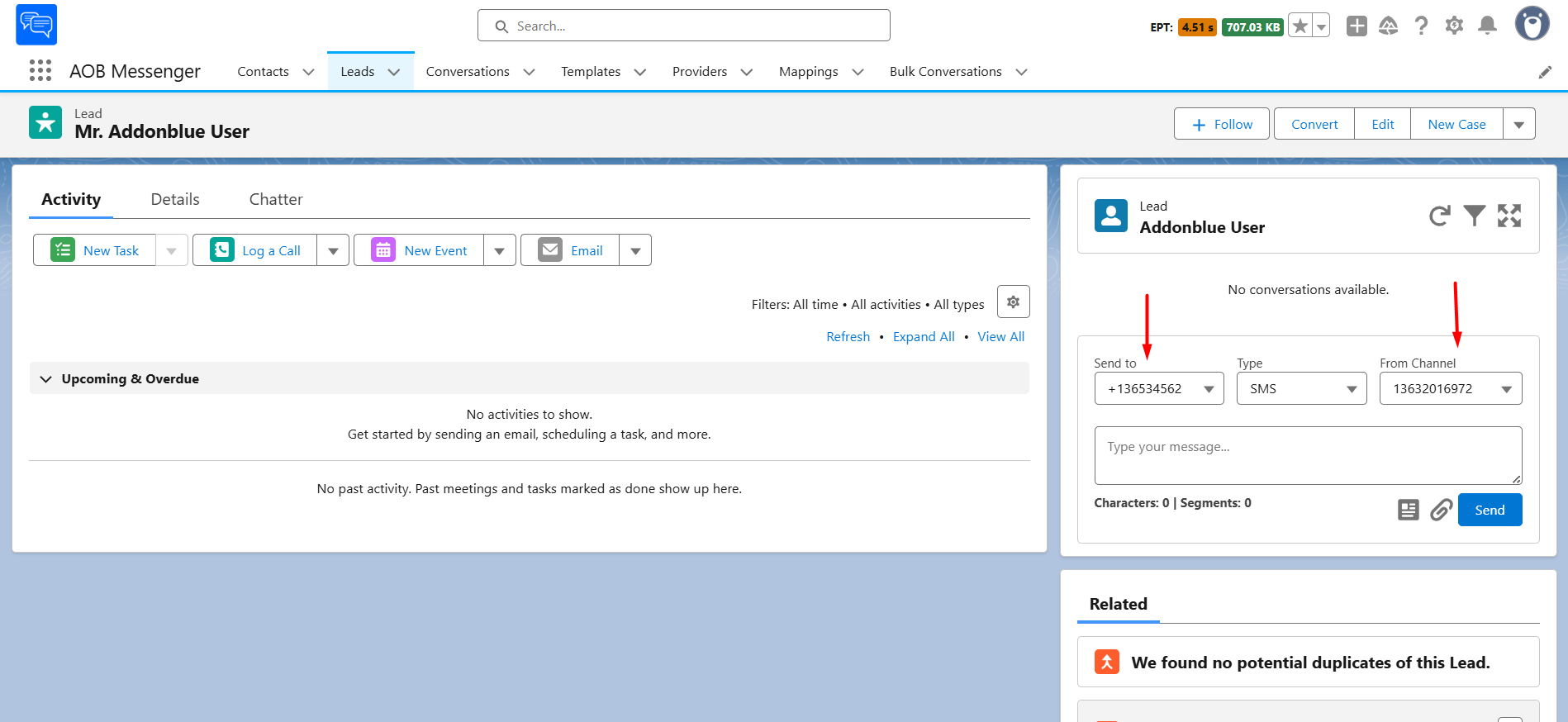Open the favorites list dropdown arrow
The height and width of the screenshot is (722, 1568).
(1321, 26)
